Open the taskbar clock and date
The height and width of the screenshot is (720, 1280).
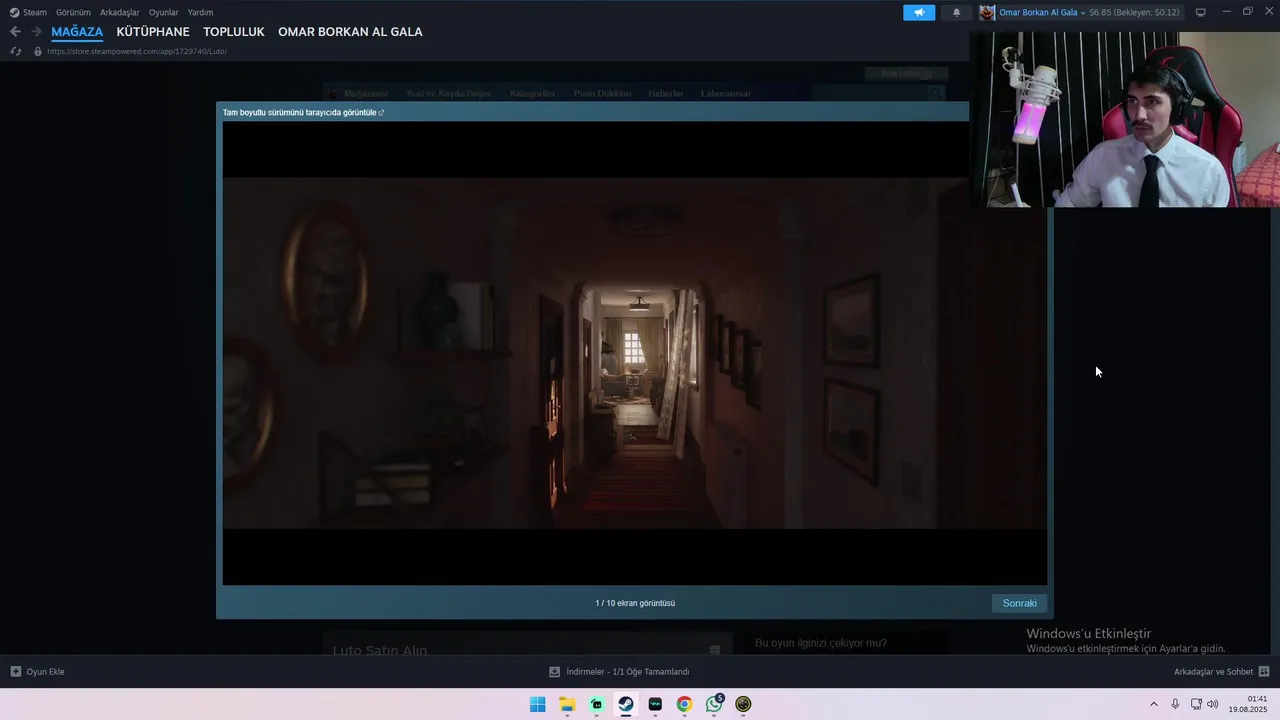[x=1249, y=704]
